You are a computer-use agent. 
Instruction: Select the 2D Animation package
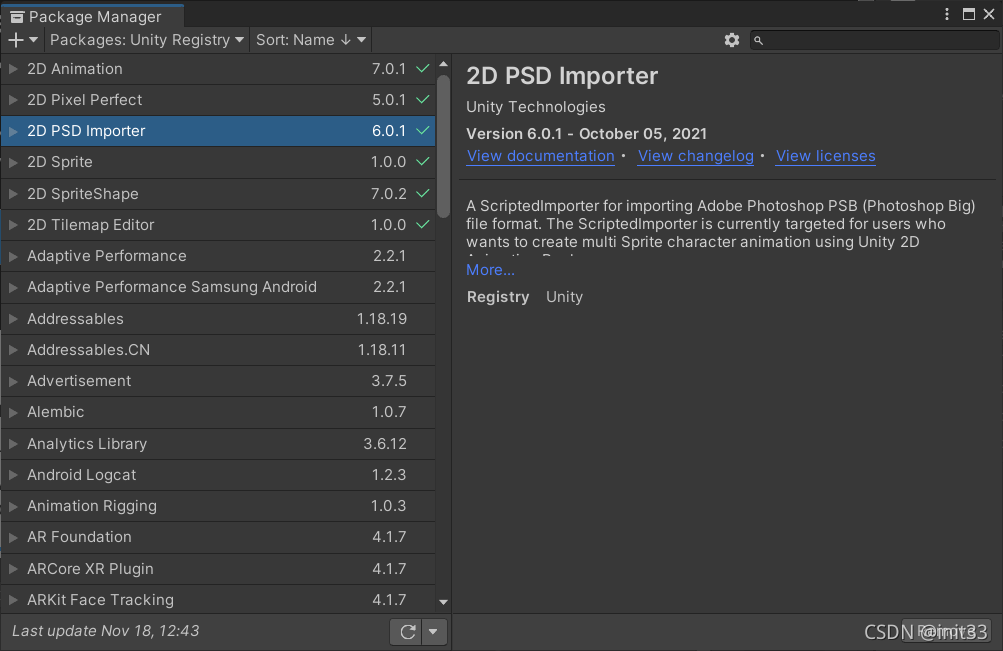pyautogui.click(x=217, y=69)
